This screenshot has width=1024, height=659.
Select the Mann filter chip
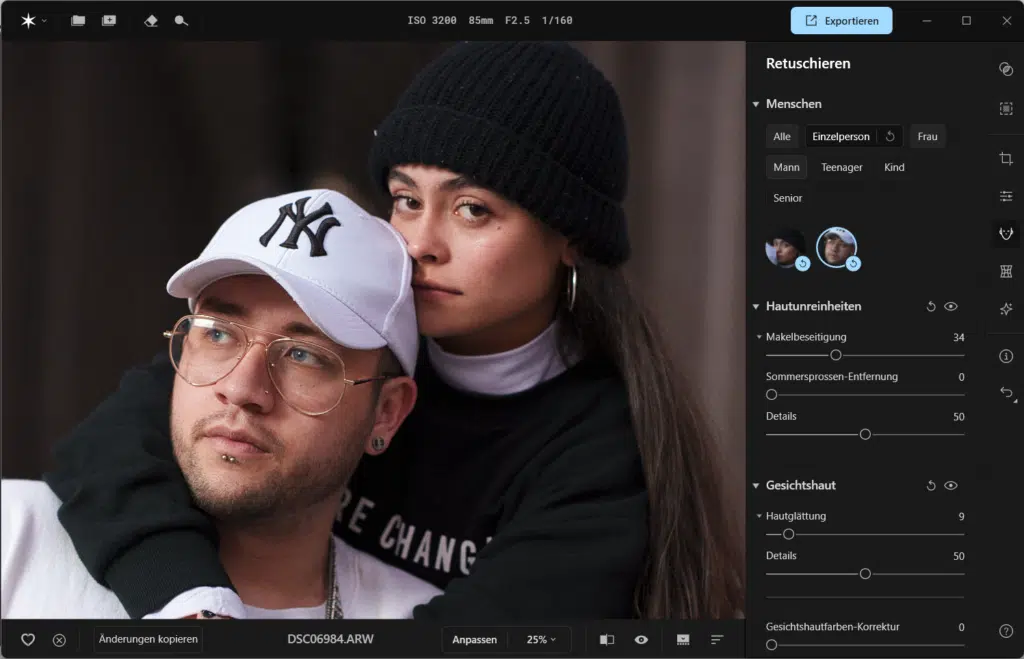786,167
